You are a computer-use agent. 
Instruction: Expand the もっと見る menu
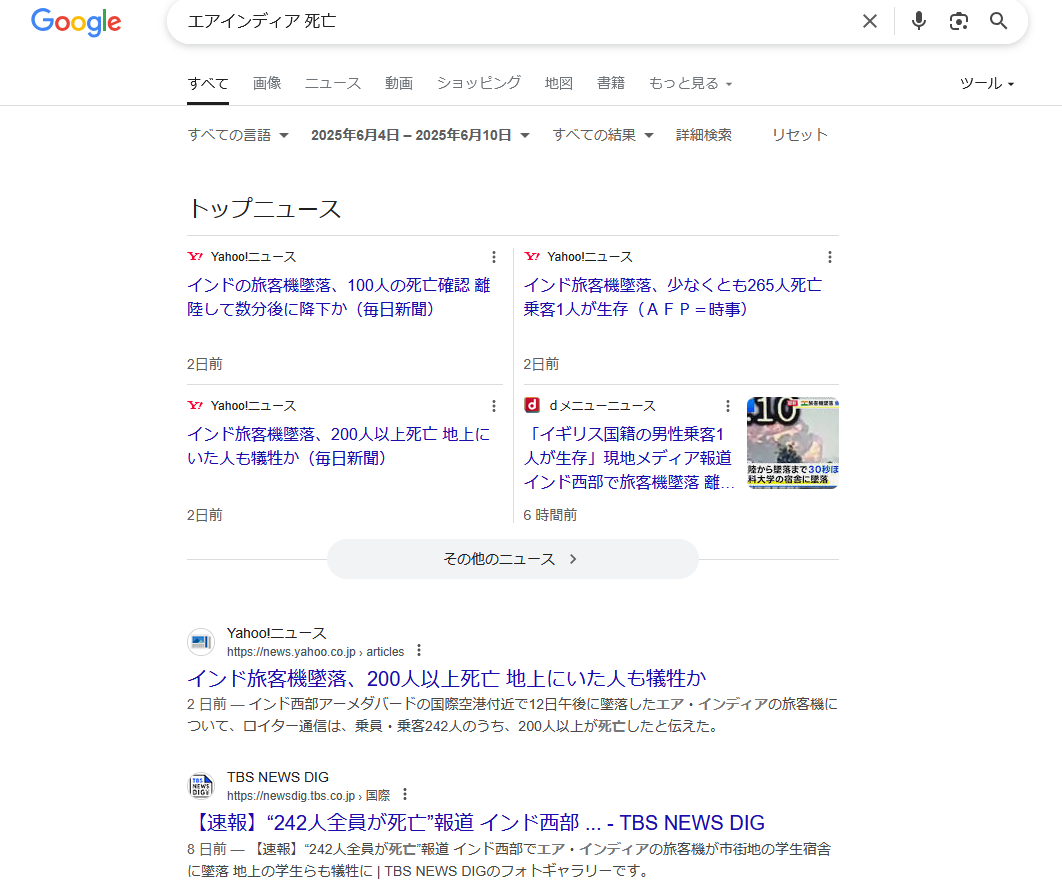coord(691,83)
